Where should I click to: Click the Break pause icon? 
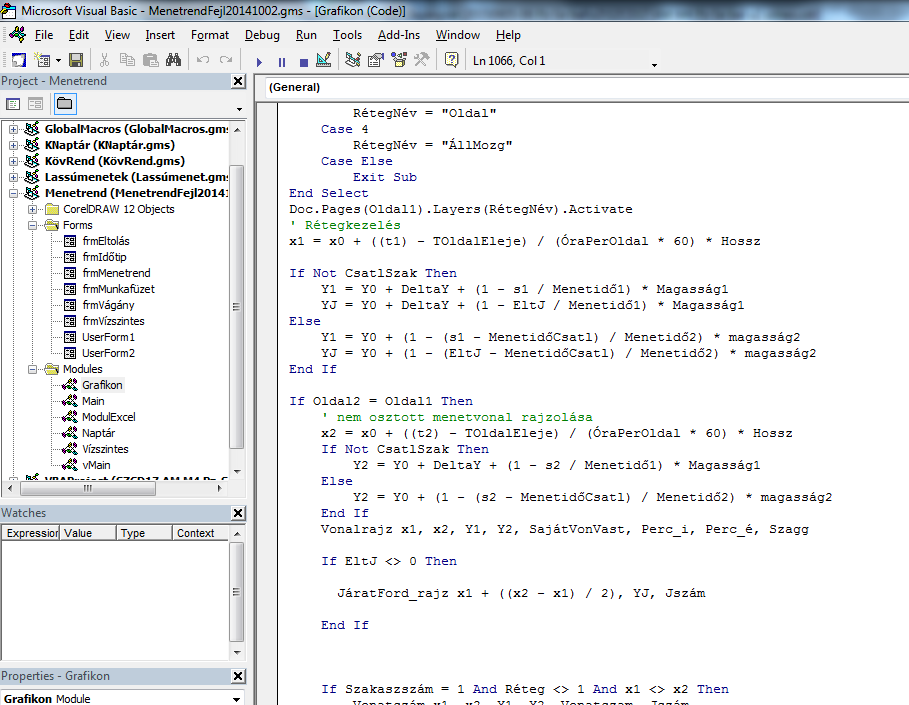(x=282, y=61)
